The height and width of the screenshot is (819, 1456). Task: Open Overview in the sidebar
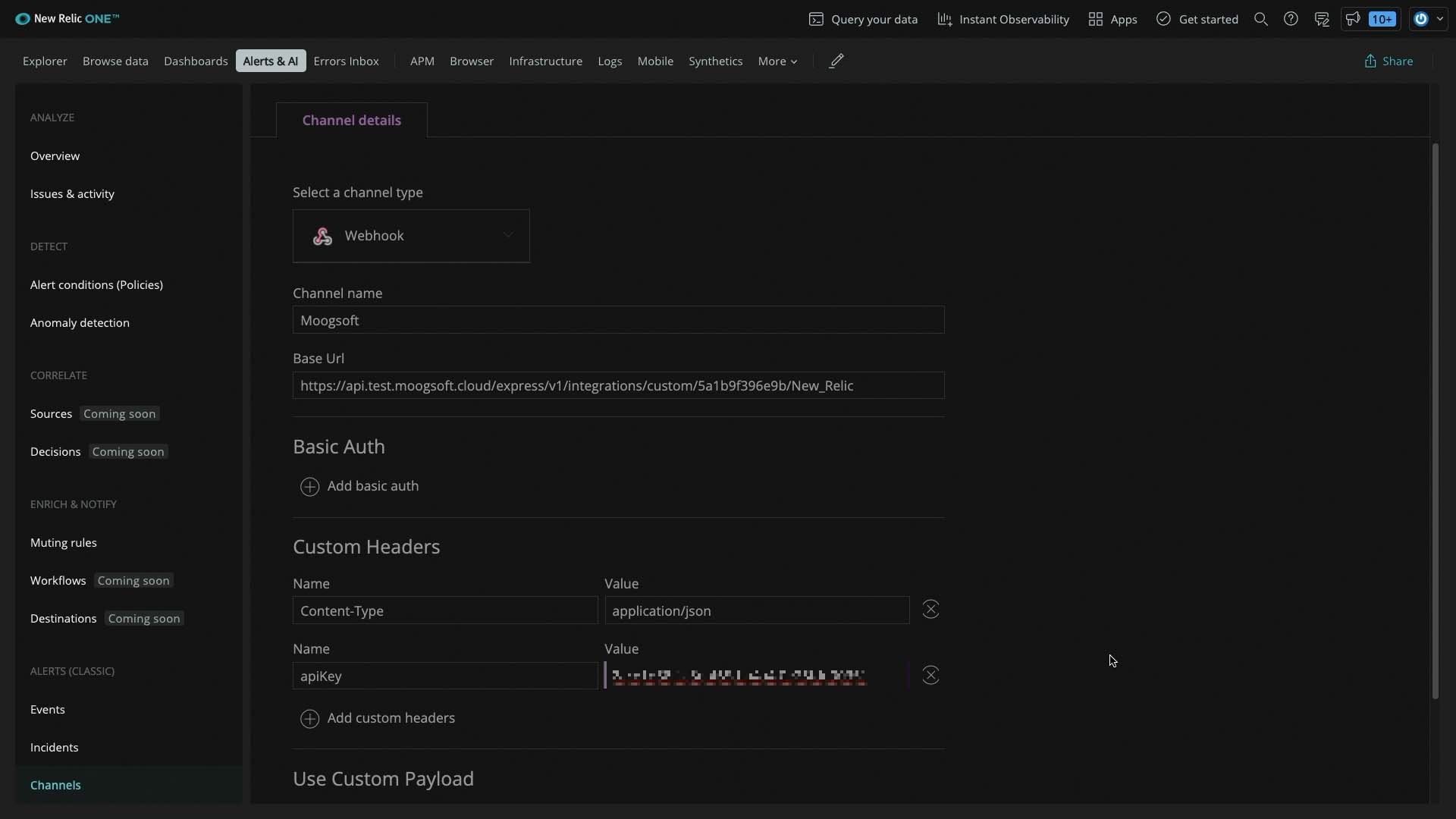pos(55,156)
